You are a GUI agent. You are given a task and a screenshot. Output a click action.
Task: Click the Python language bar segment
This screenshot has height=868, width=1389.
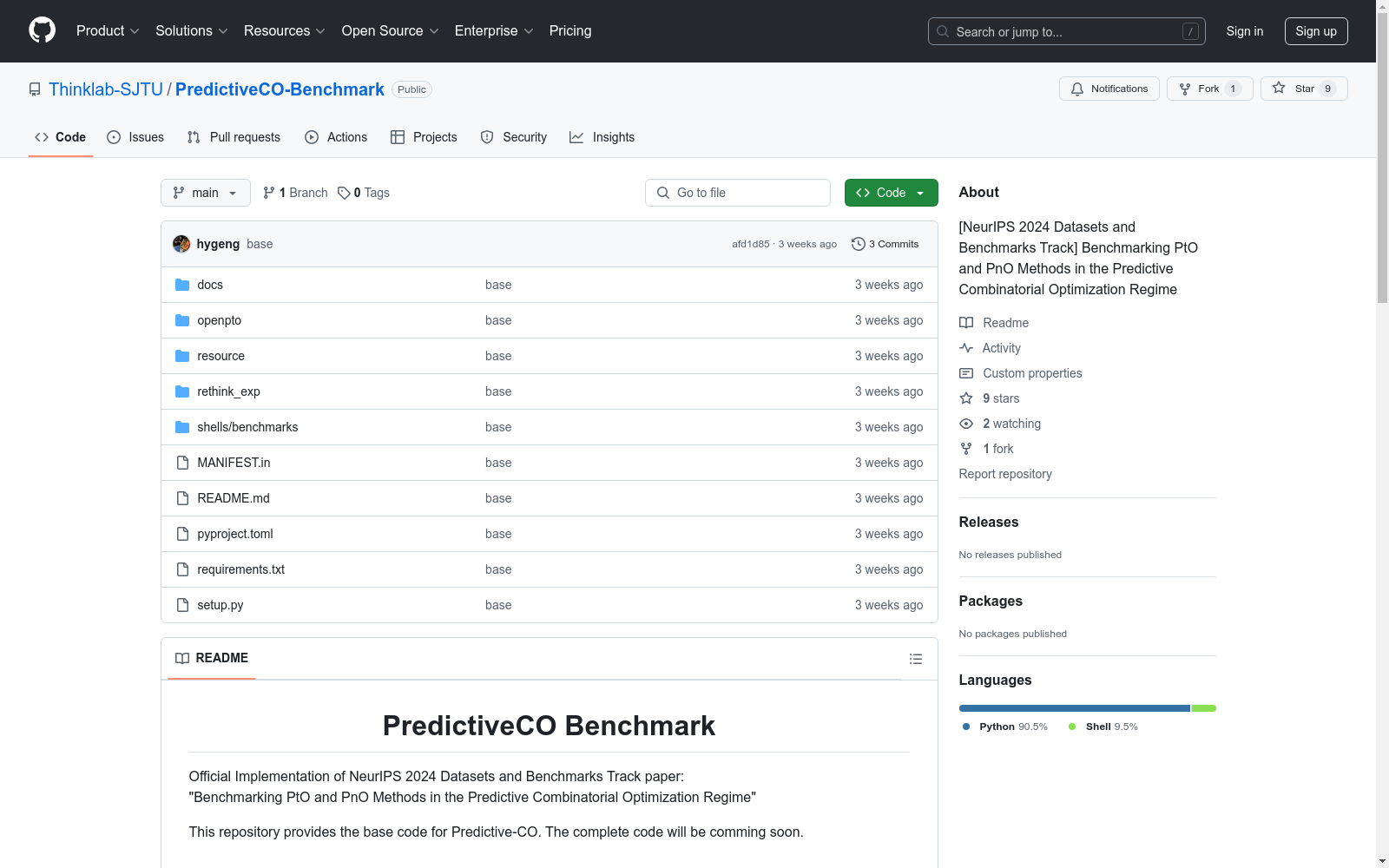pyautogui.click(x=1075, y=708)
